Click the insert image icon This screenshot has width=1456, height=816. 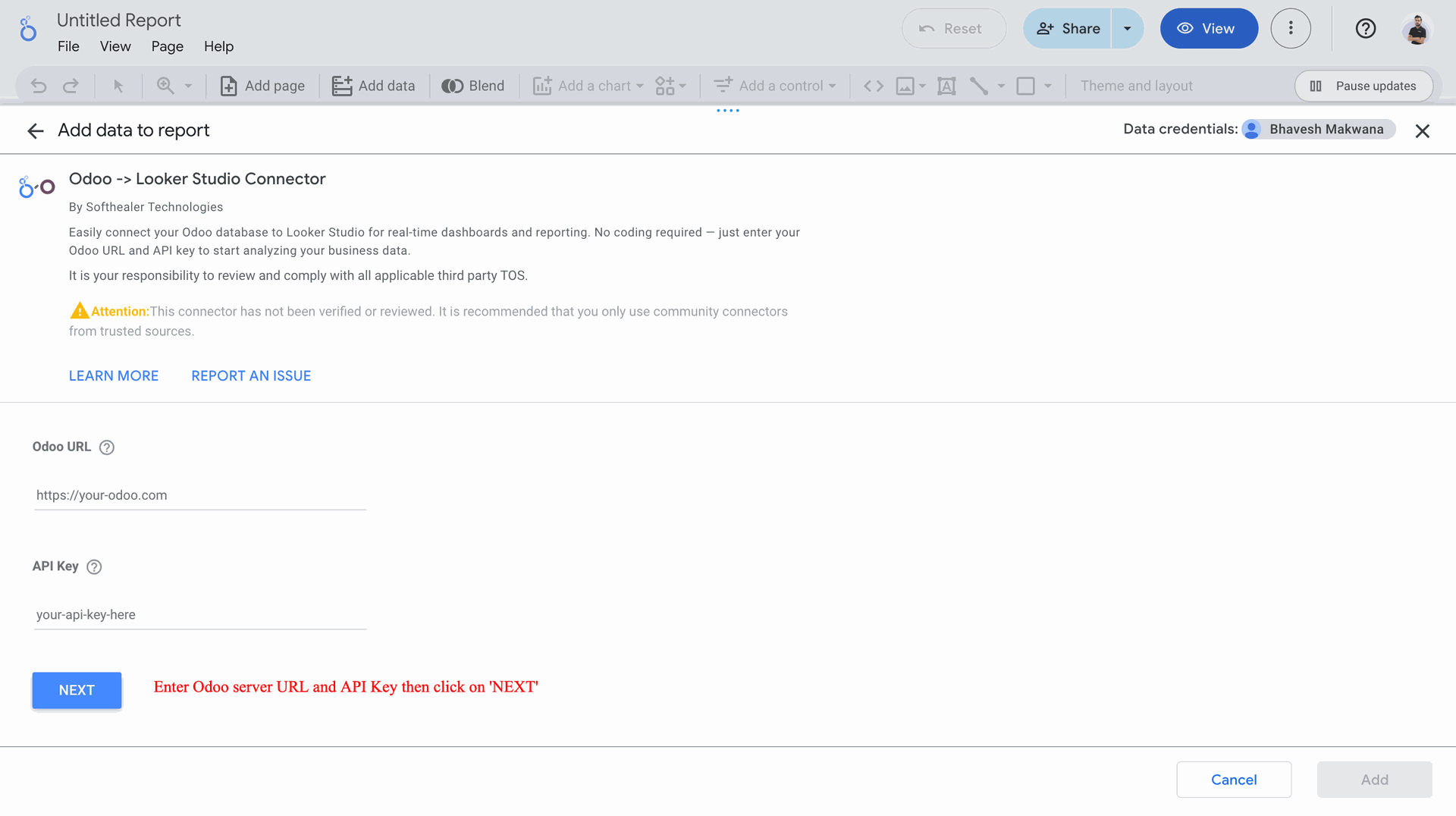905,86
